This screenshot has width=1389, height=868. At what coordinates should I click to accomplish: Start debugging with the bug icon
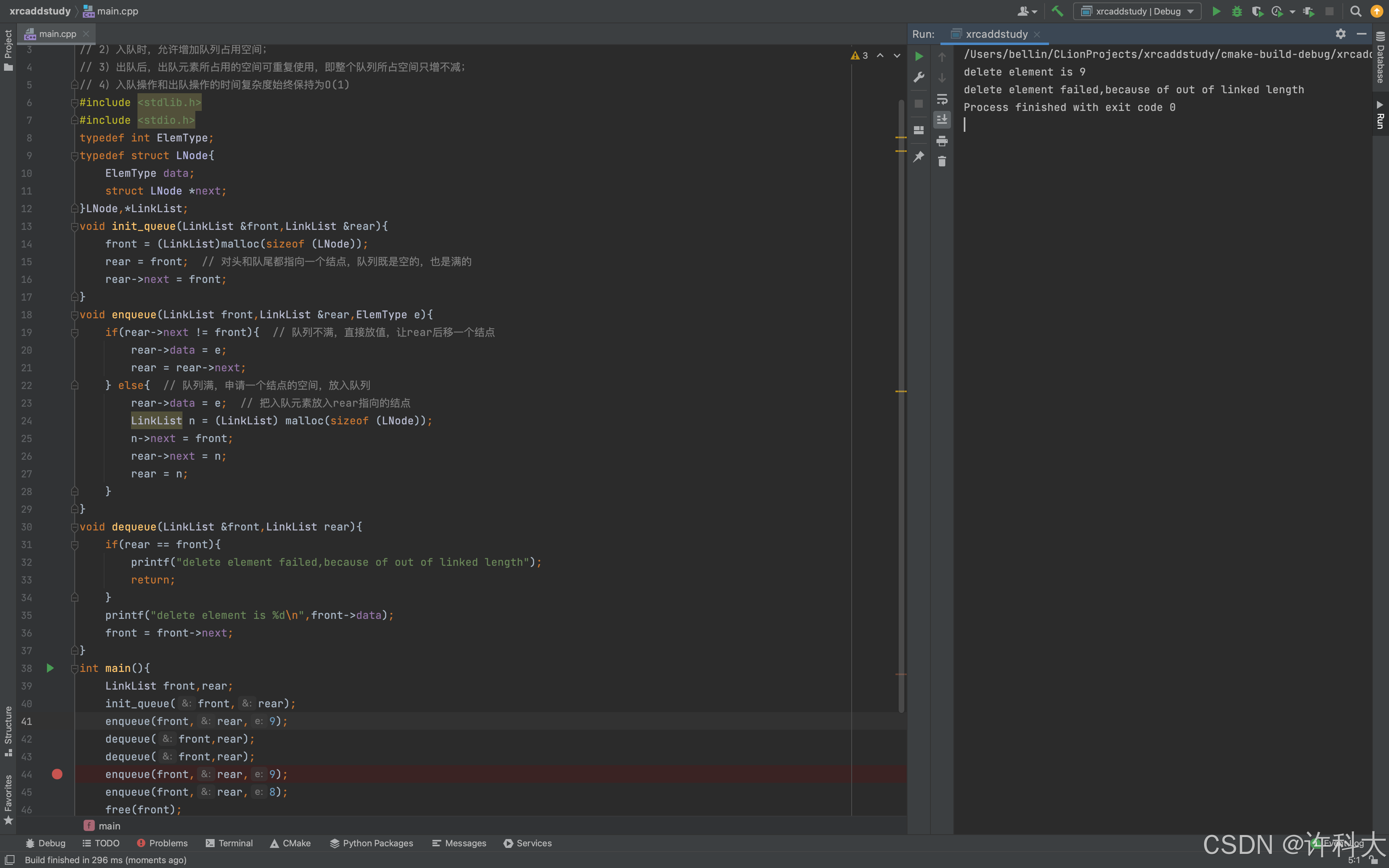[1236, 11]
